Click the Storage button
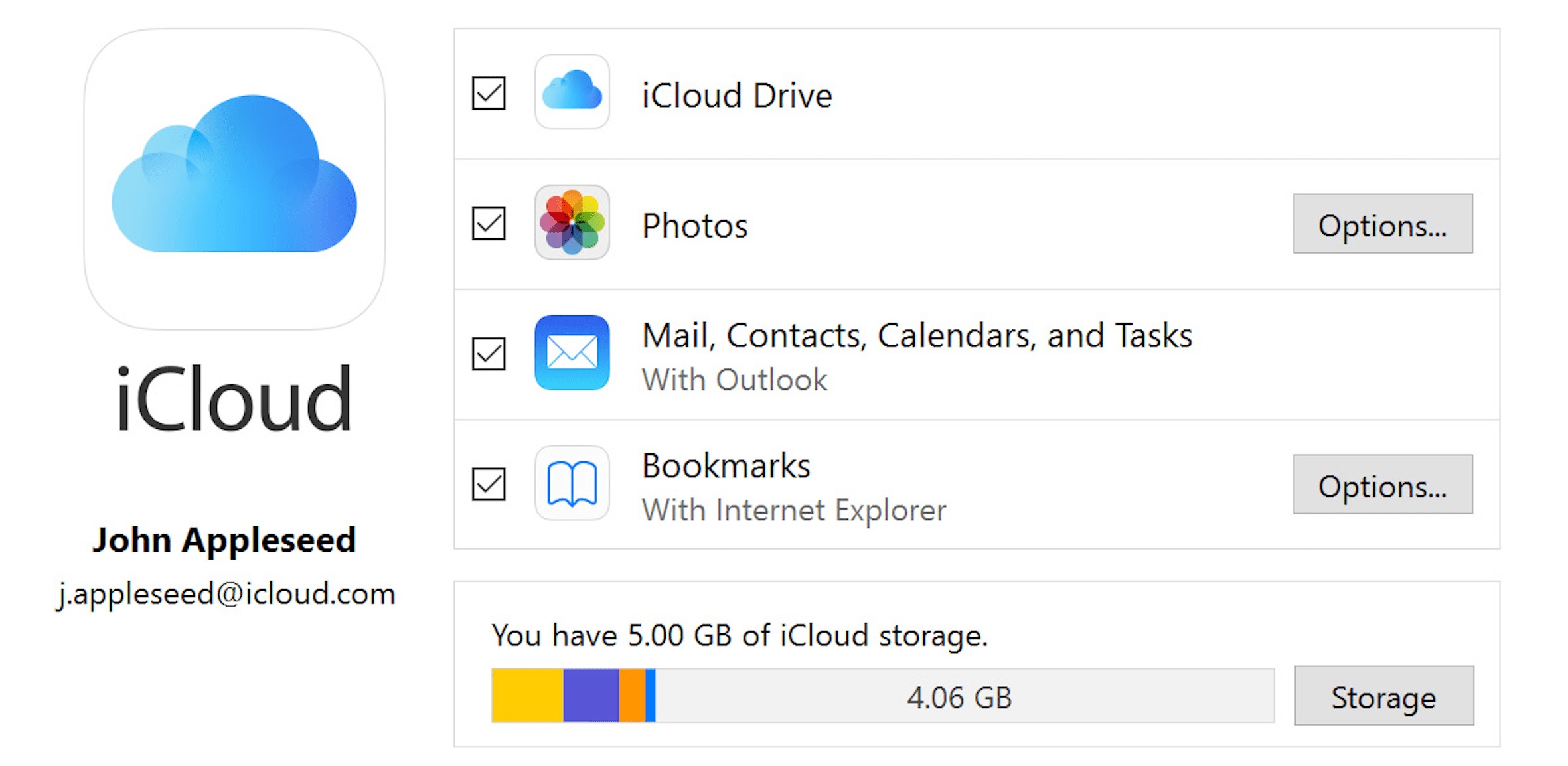The height and width of the screenshot is (766, 1568). [1383, 696]
